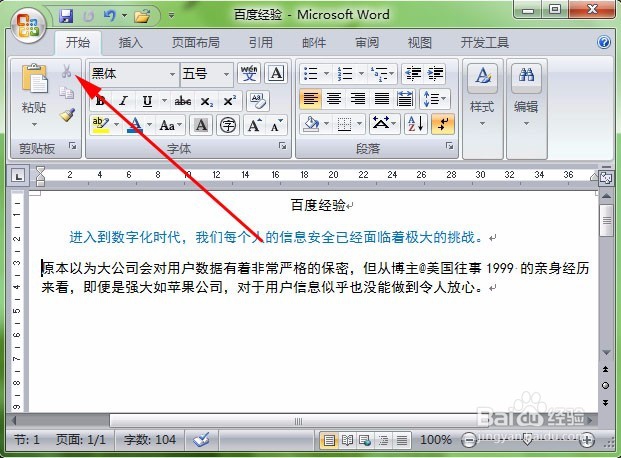The height and width of the screenshot is (458, 621).
Task: Shrink font size with small A icon
Action: pyautogui.click(x=276, y=126)
